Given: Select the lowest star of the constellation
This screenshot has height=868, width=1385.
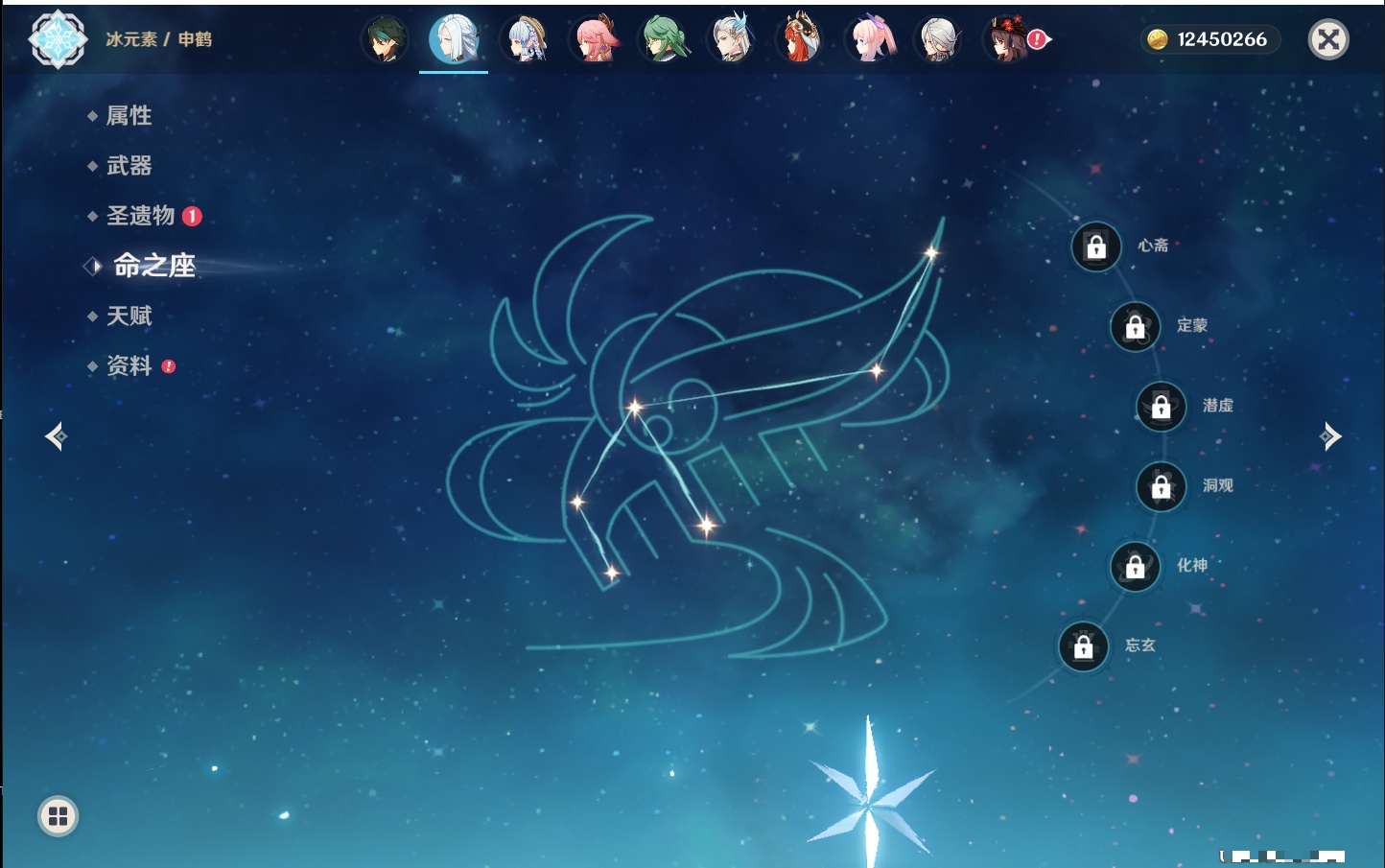Looking at the screenshot, I should 611,574.
